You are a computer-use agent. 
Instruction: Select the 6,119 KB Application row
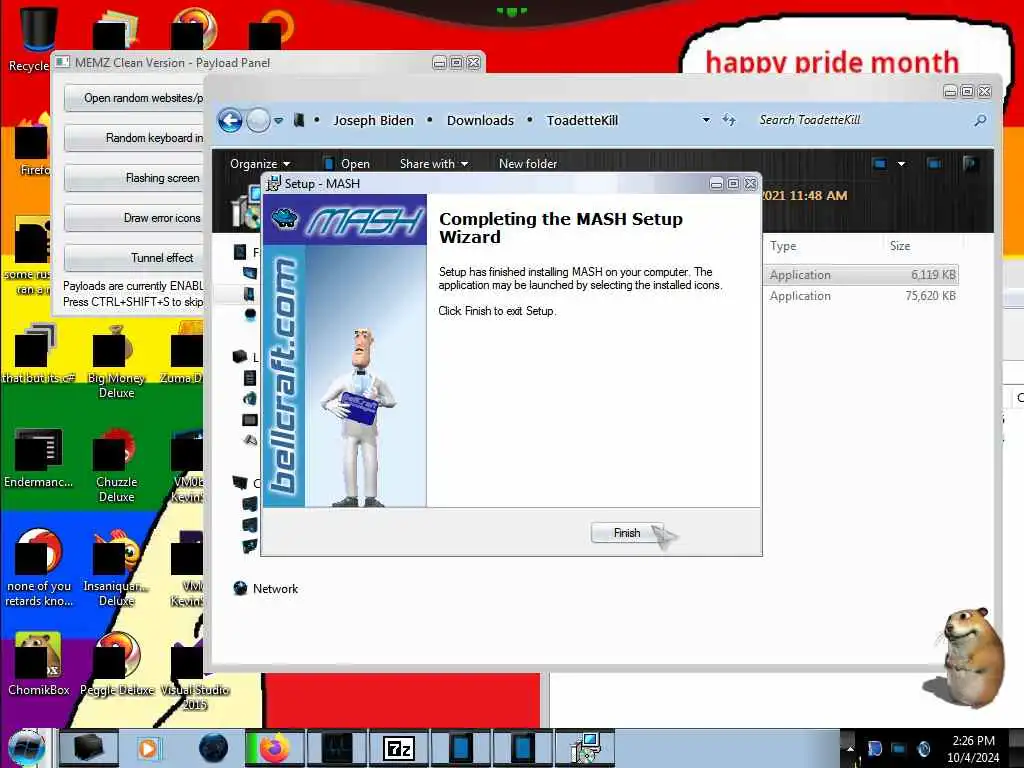(861, 275)
